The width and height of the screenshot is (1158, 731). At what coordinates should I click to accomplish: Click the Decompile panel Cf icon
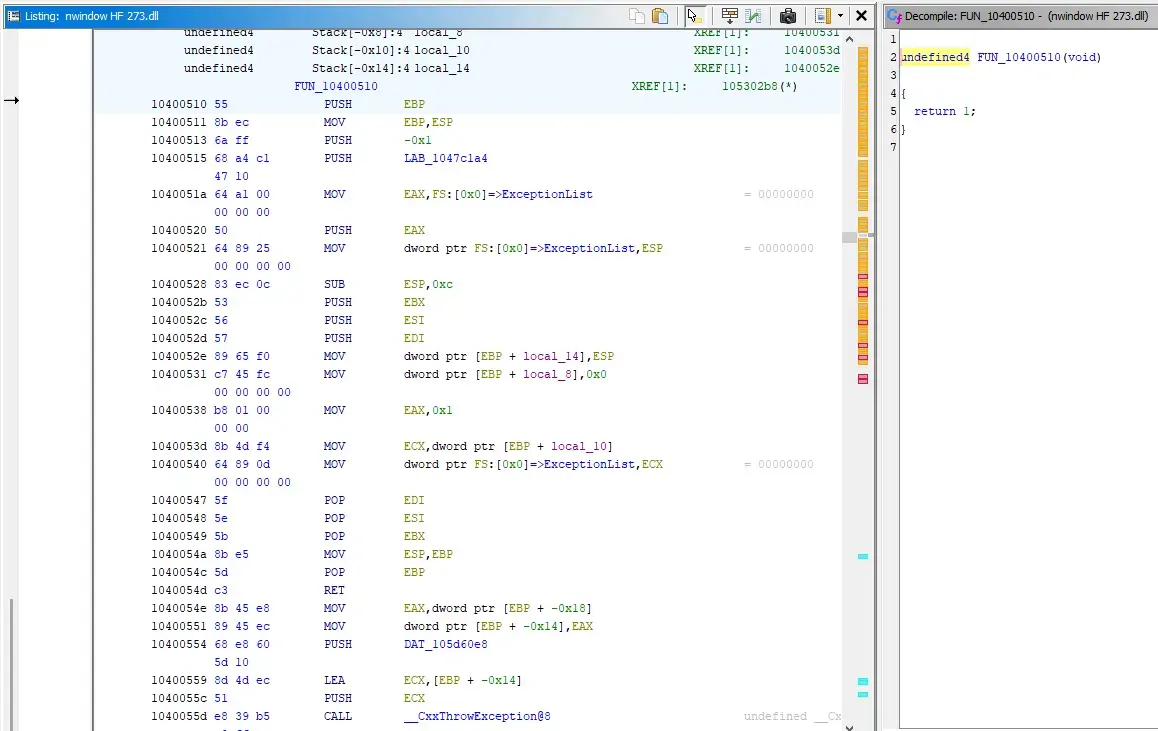pyautogui.click(x=894, y=16)
